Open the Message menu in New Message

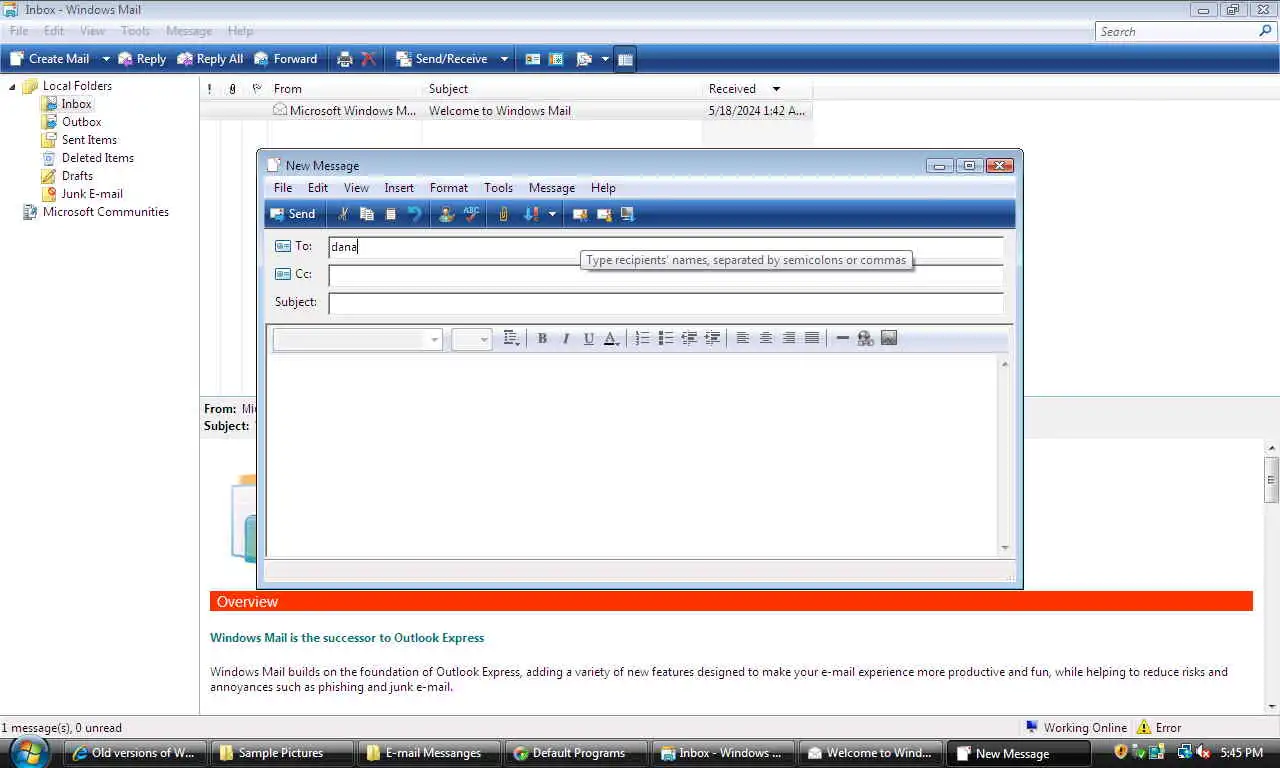pos(552,188)
